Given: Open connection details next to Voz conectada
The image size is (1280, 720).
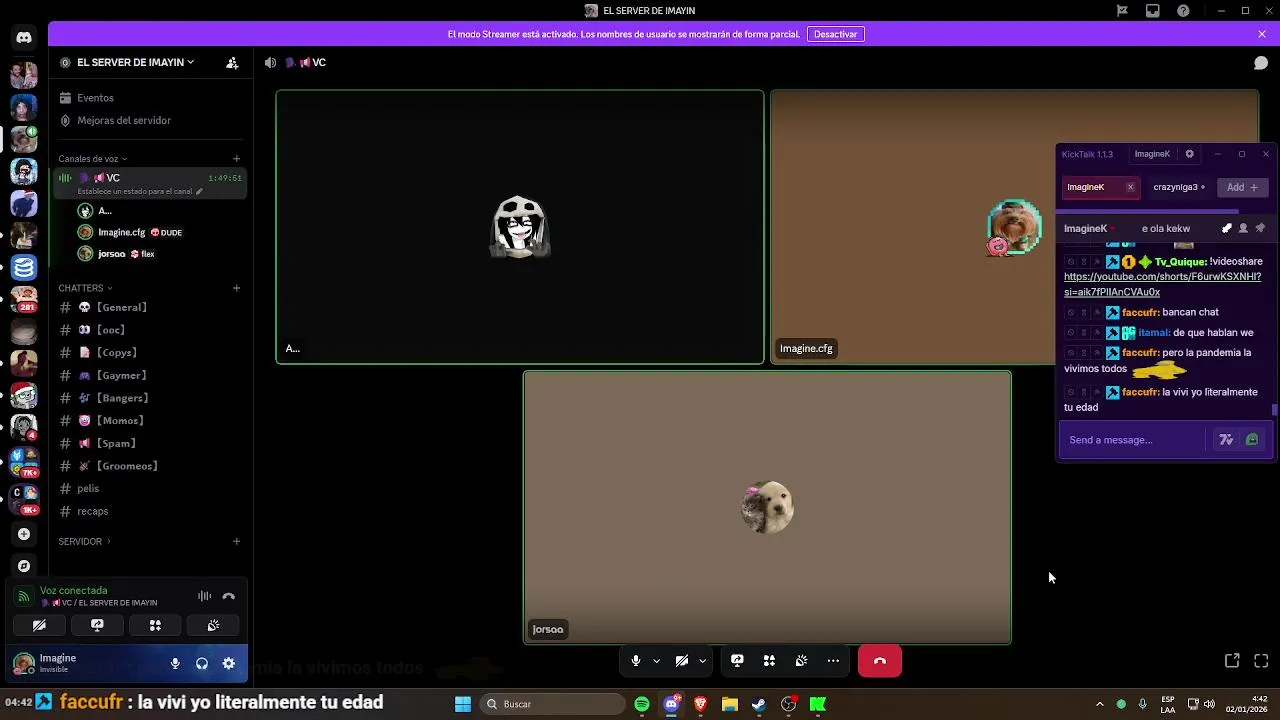Looking at the screenshot, I should click(x=23, y=596).
